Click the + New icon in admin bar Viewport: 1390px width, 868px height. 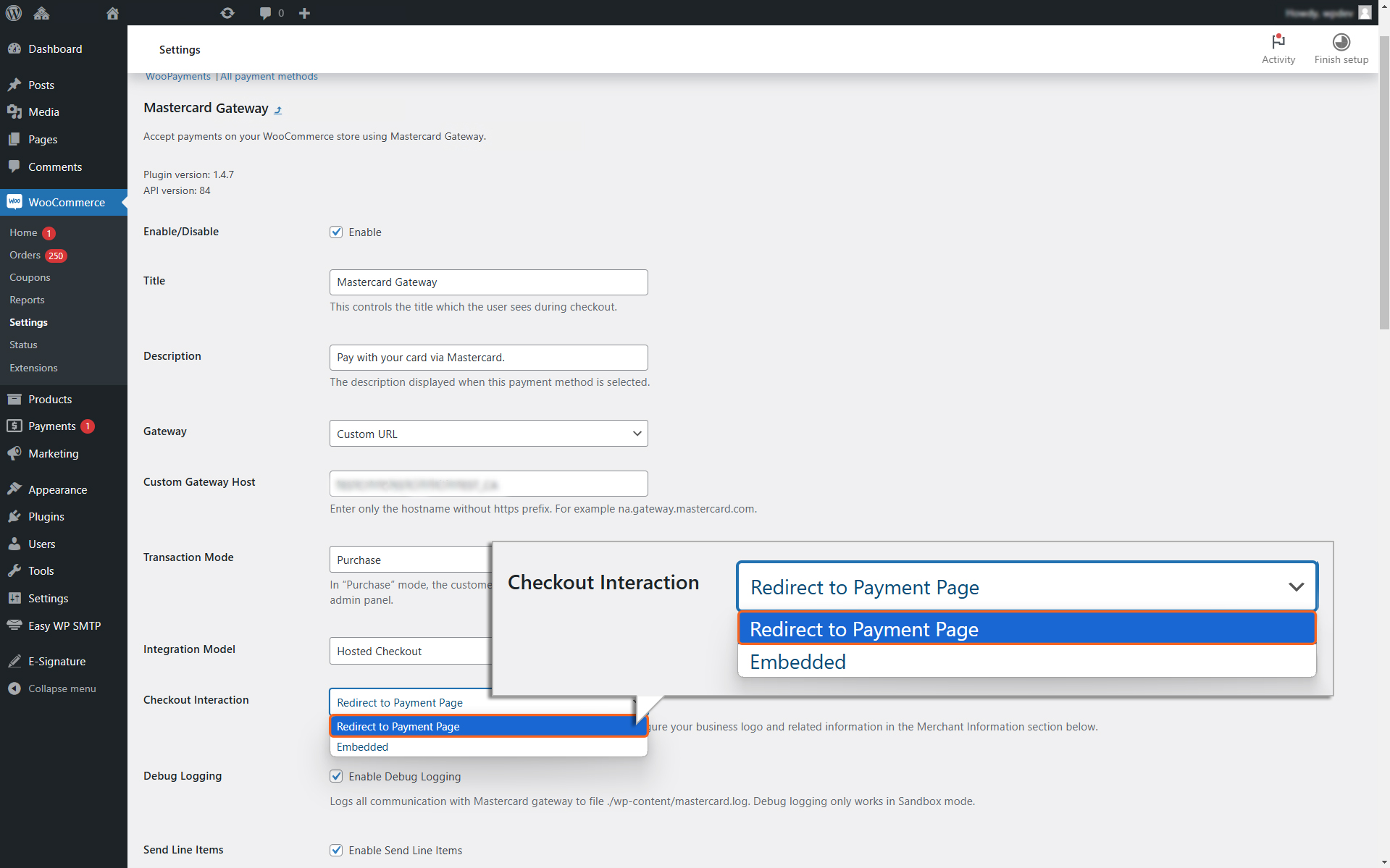coord(304,13)
